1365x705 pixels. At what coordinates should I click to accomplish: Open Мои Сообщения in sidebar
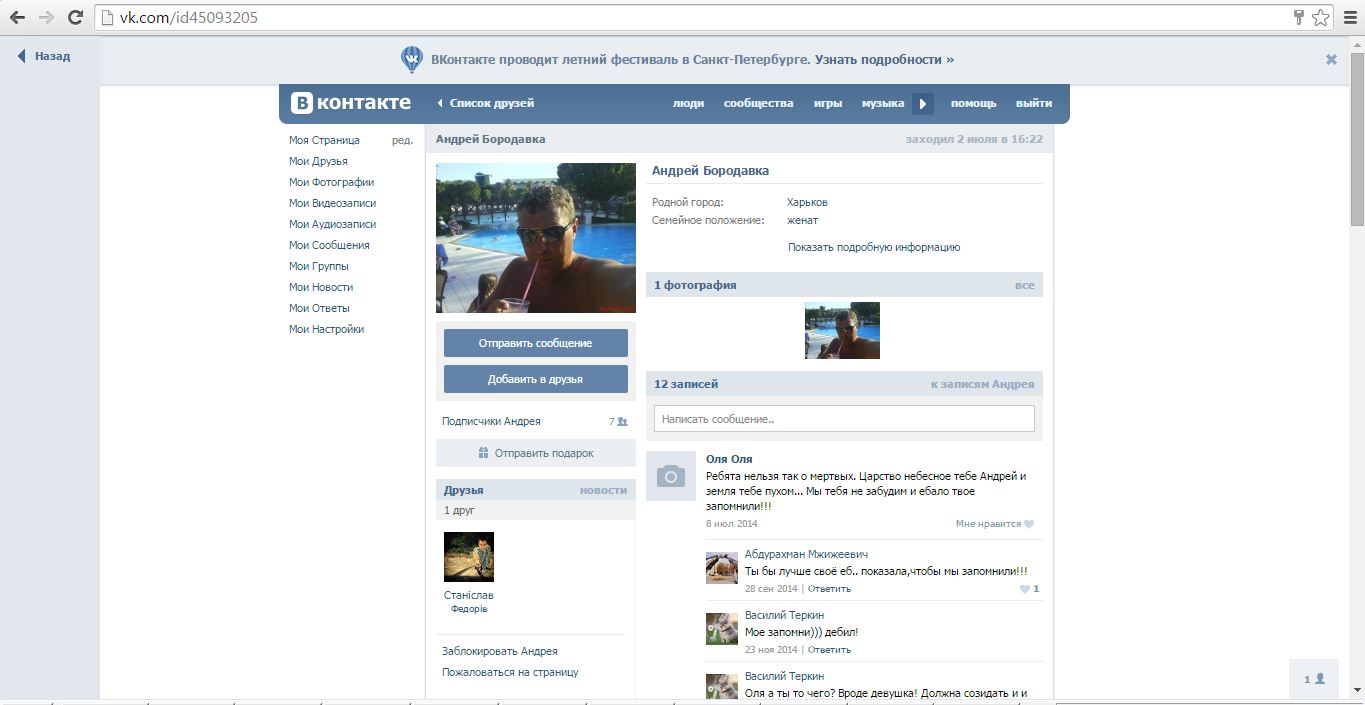pos(329,245)
